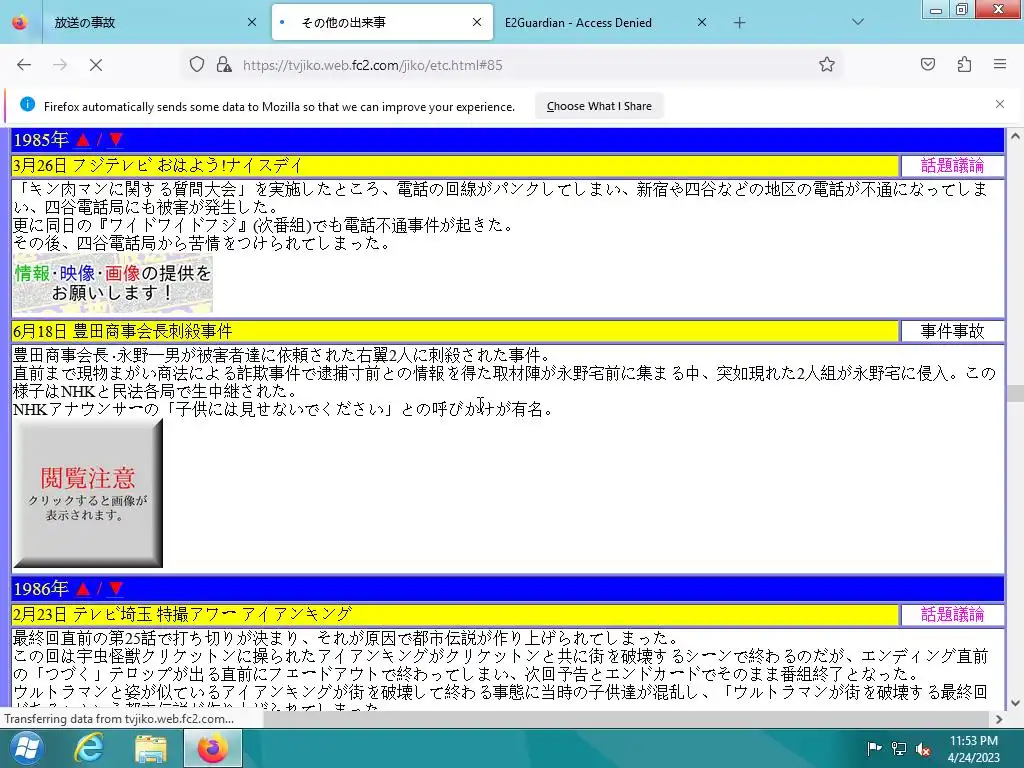The width and height of the screenshot is (1024, 768).
Task: Click the vertical scrollbar thumb
Action: pos(1015,393)
